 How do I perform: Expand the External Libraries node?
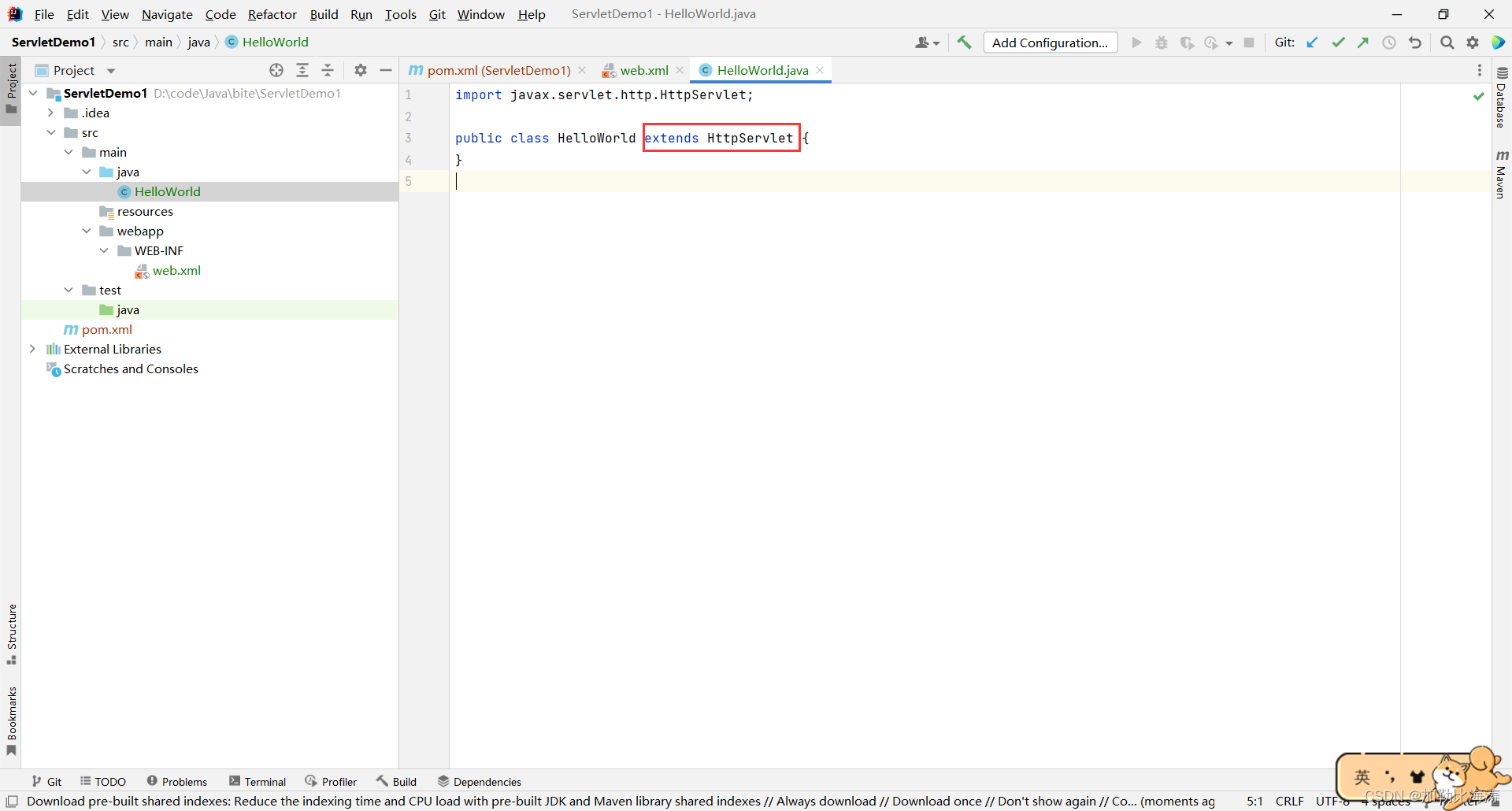coord(32,349)
